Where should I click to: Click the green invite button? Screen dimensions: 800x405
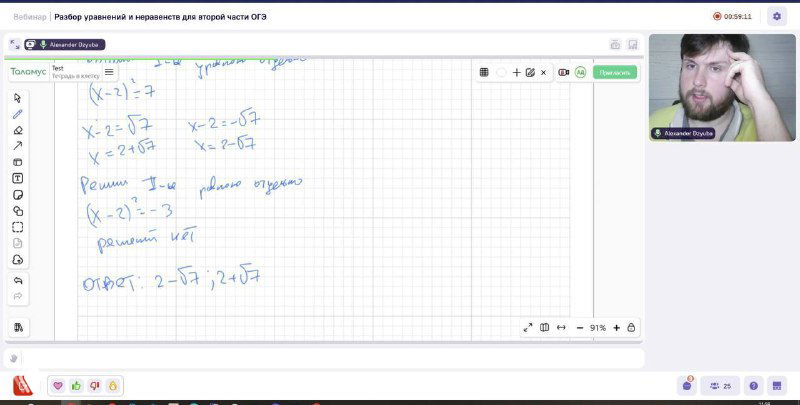(x=614, y=72)
